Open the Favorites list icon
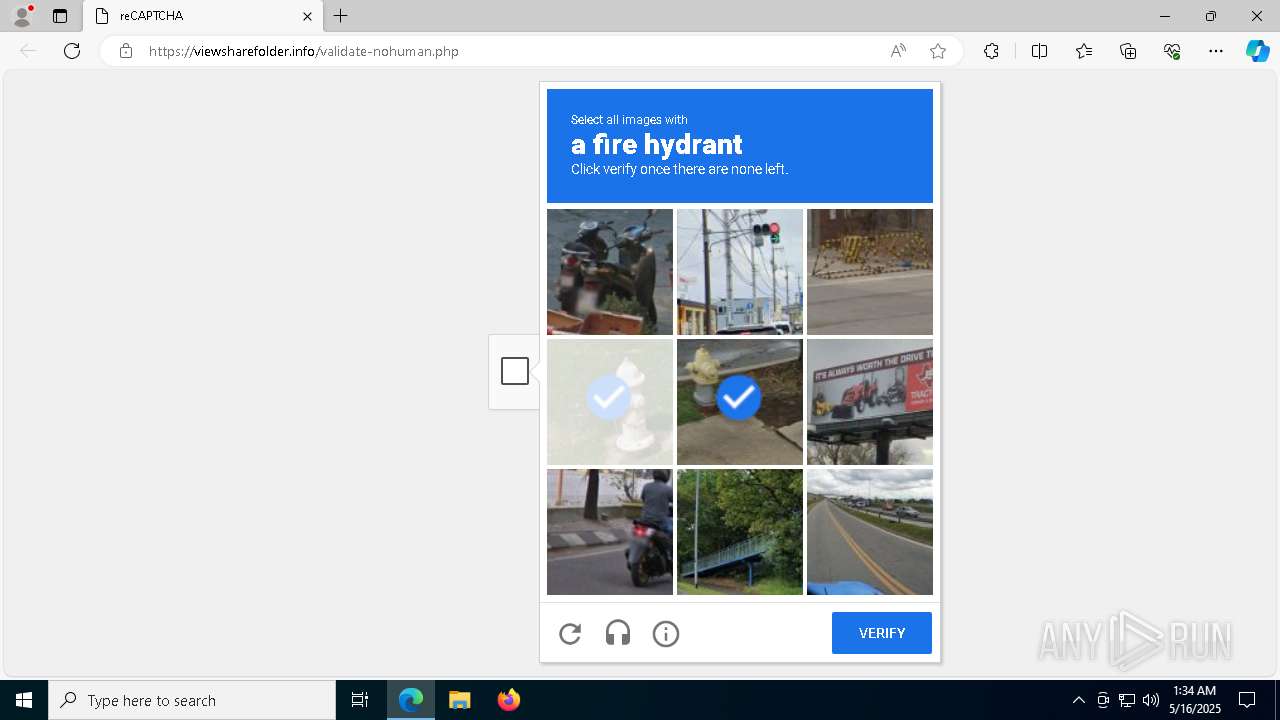This screenshot has height=720, width=1280. (x=1084, y=51)
